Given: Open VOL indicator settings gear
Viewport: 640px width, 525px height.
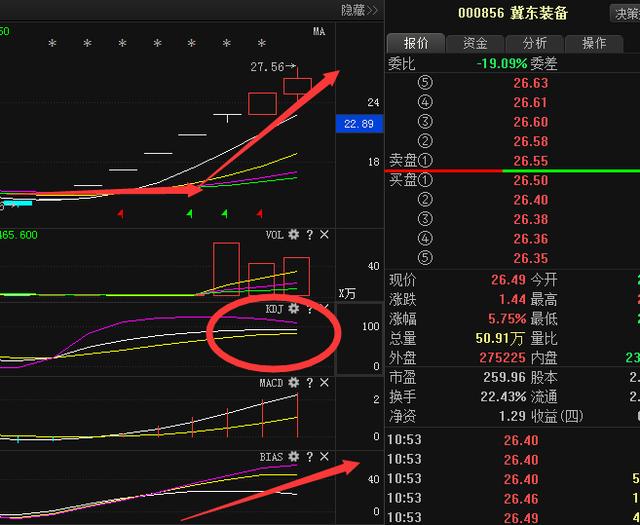Looking at the screenshot, I should pyautogui.click(x=293, y=234).
